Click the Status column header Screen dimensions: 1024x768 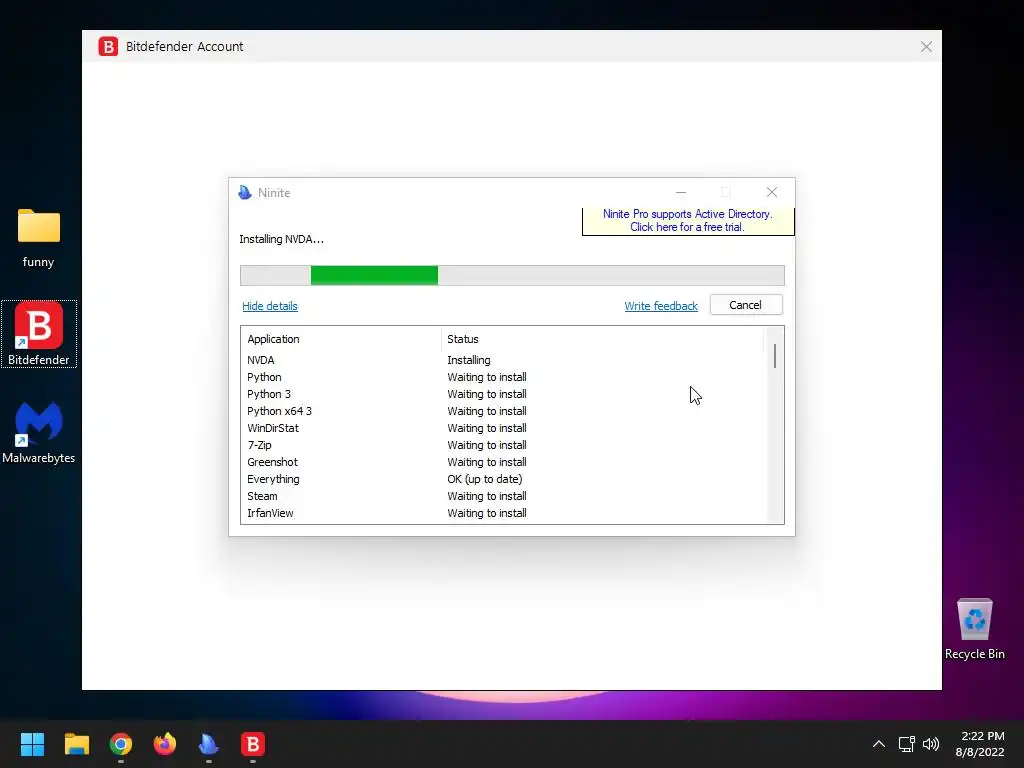(x=602, y=339)
